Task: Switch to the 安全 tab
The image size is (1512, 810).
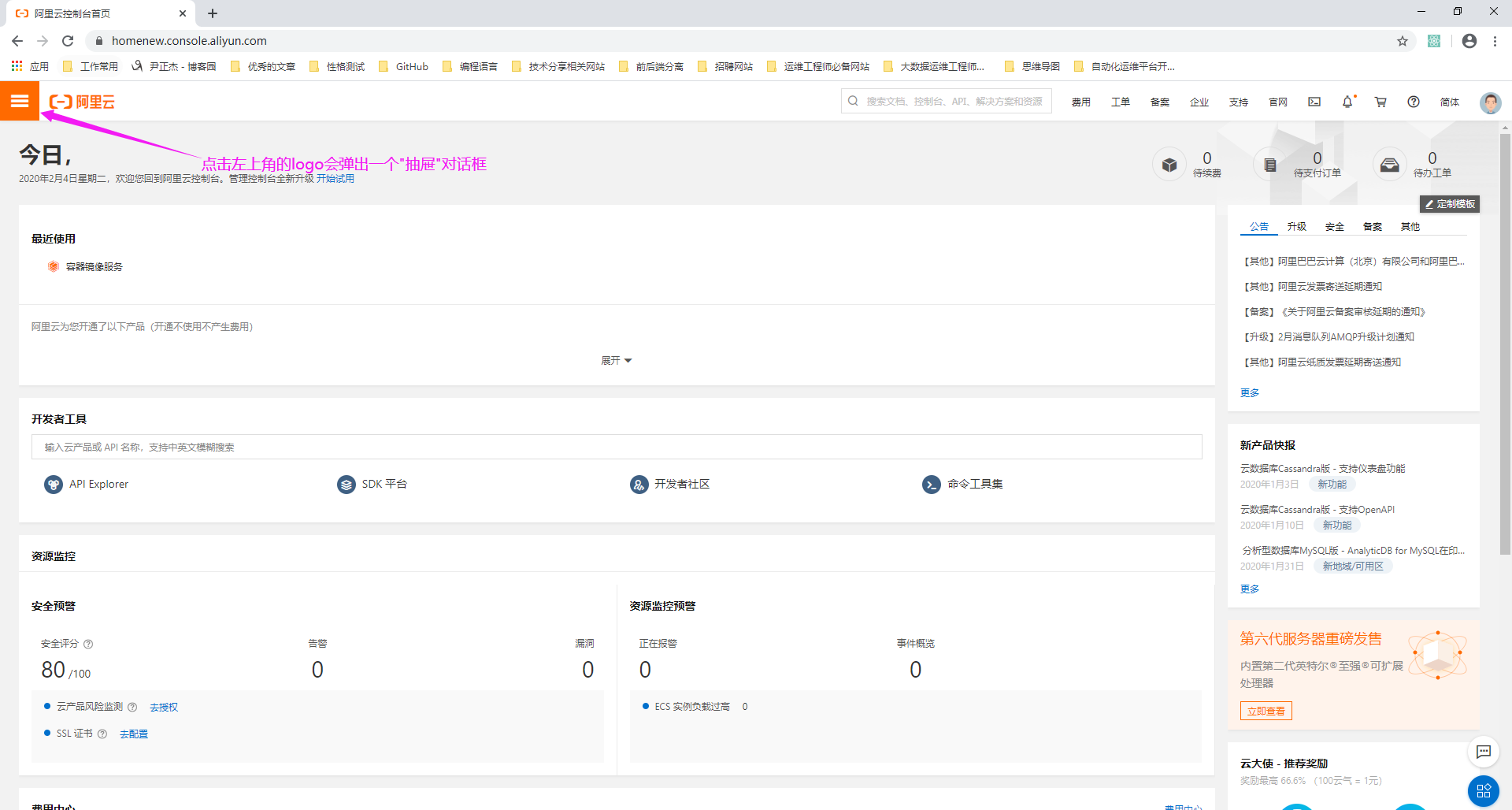Action: pos(1335,227)
